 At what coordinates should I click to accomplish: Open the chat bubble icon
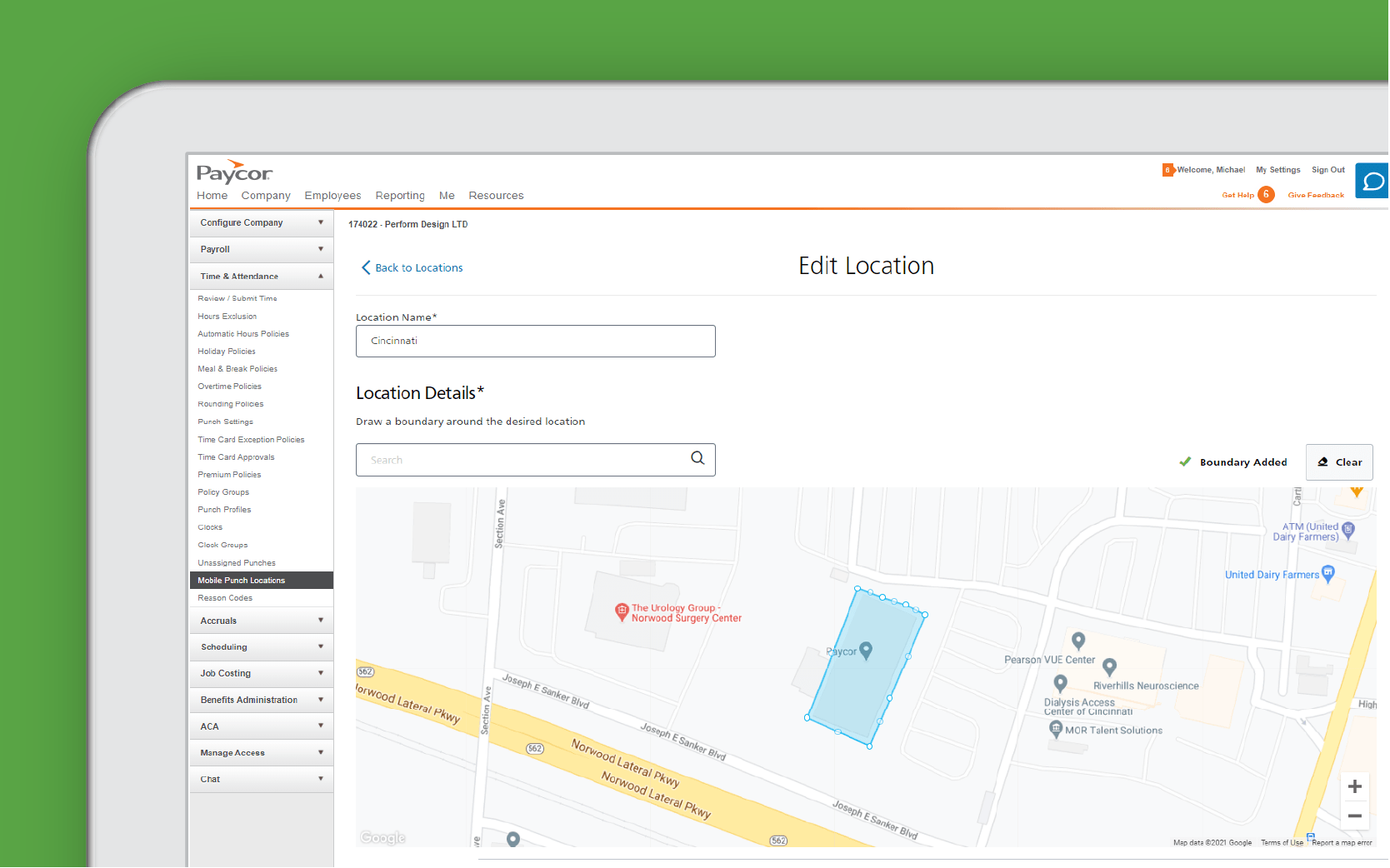(1372, 181)
